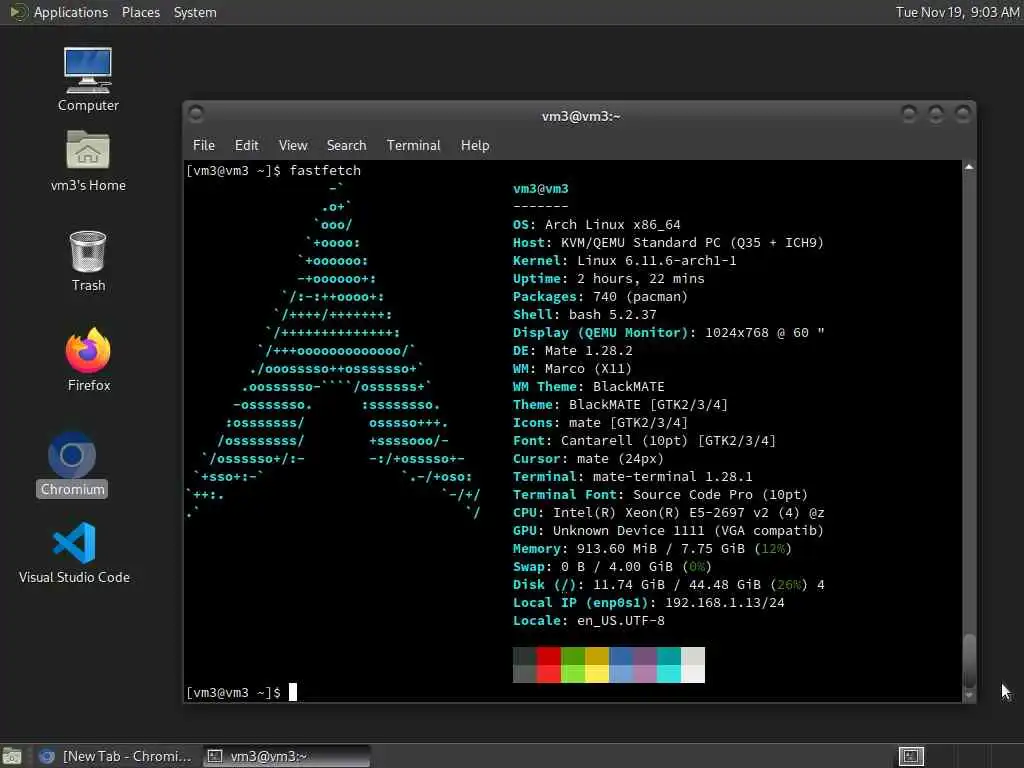This screenshot has width=1024, height=768.
Task: Click the 'WM: Marco (X11)' line
Action: coord(572,369)
